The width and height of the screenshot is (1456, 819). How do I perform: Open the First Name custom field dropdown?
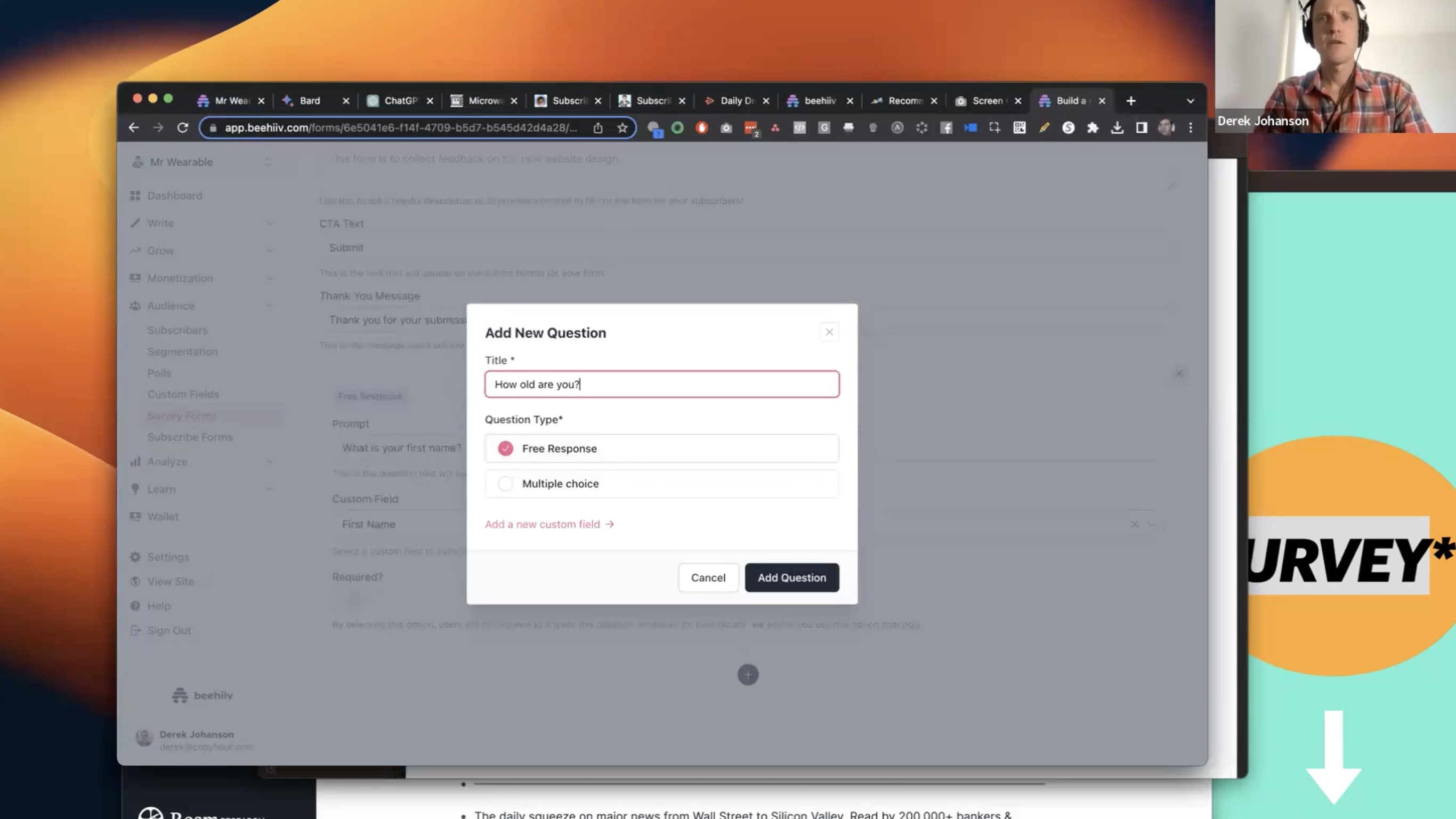point(1151,524)
